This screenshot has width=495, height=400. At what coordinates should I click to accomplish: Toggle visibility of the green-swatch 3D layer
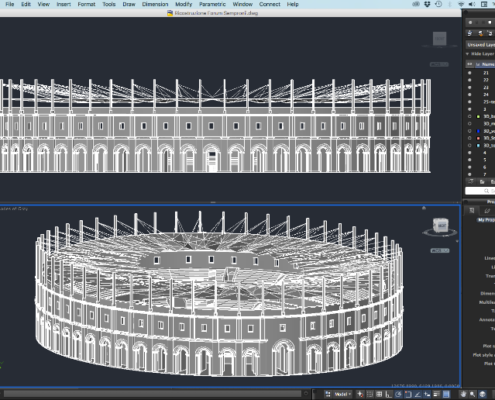[470, 116]
